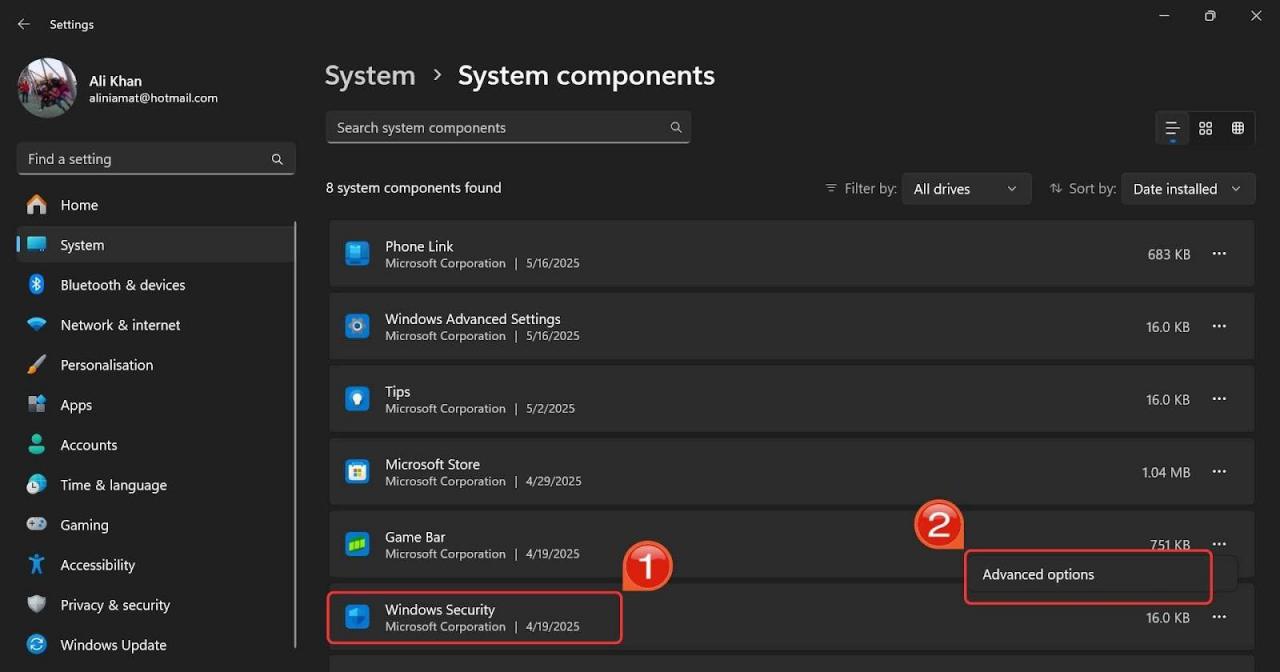This screenshot has height=672, width=1280.
Task: Click the Windows Security shield icon
Action: coord(357,617)
